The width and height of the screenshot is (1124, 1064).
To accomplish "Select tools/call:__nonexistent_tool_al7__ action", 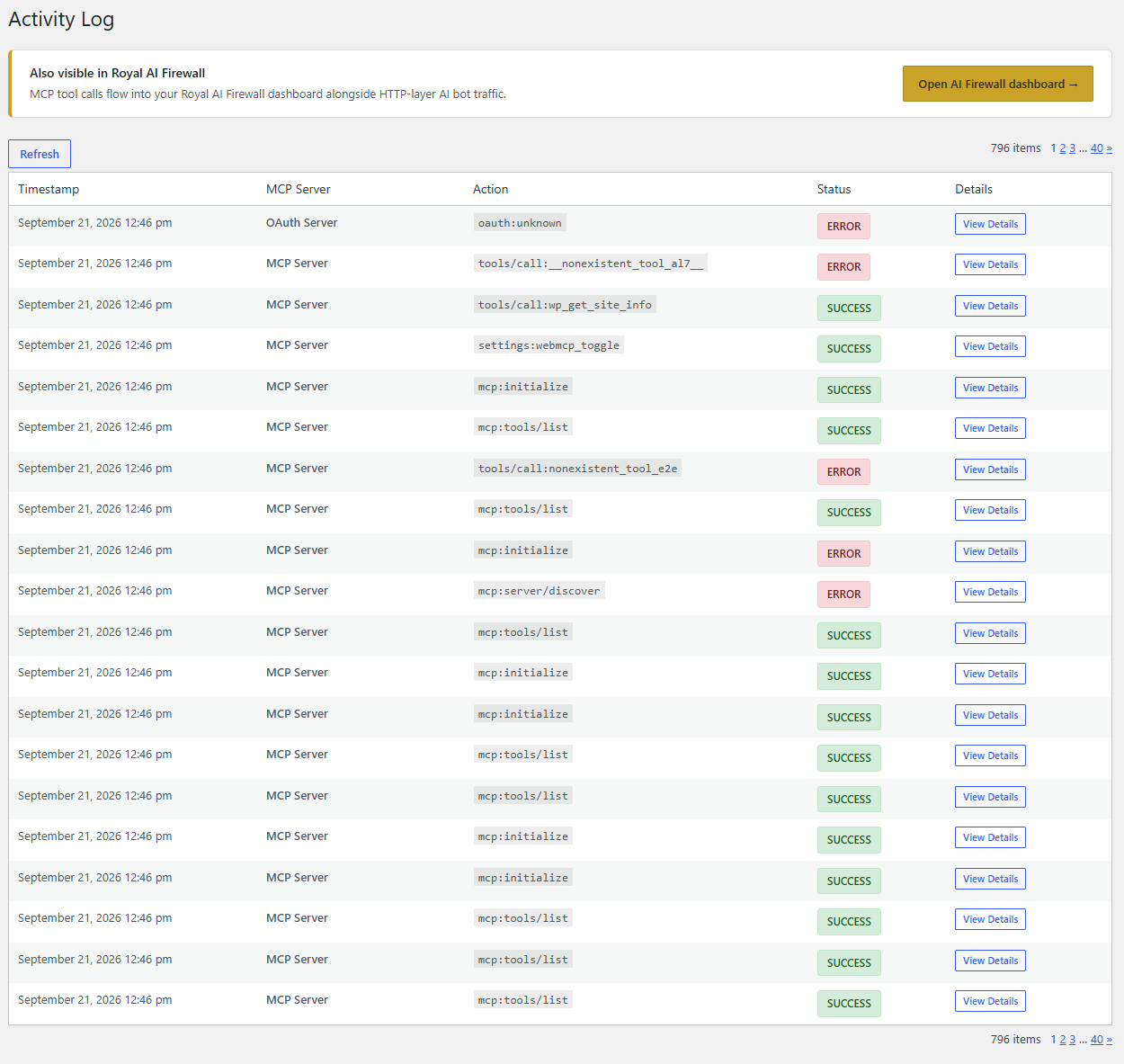I will tap(591, 264).
